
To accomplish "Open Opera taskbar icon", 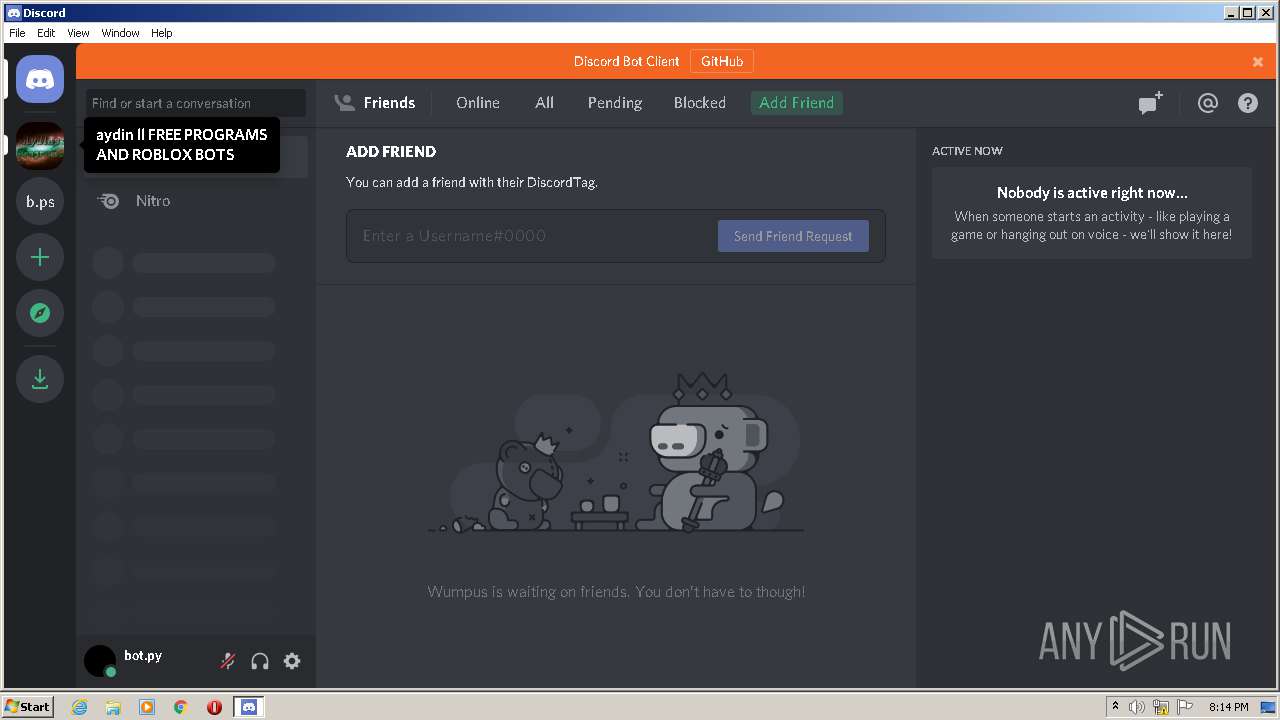I will (214, 707).
